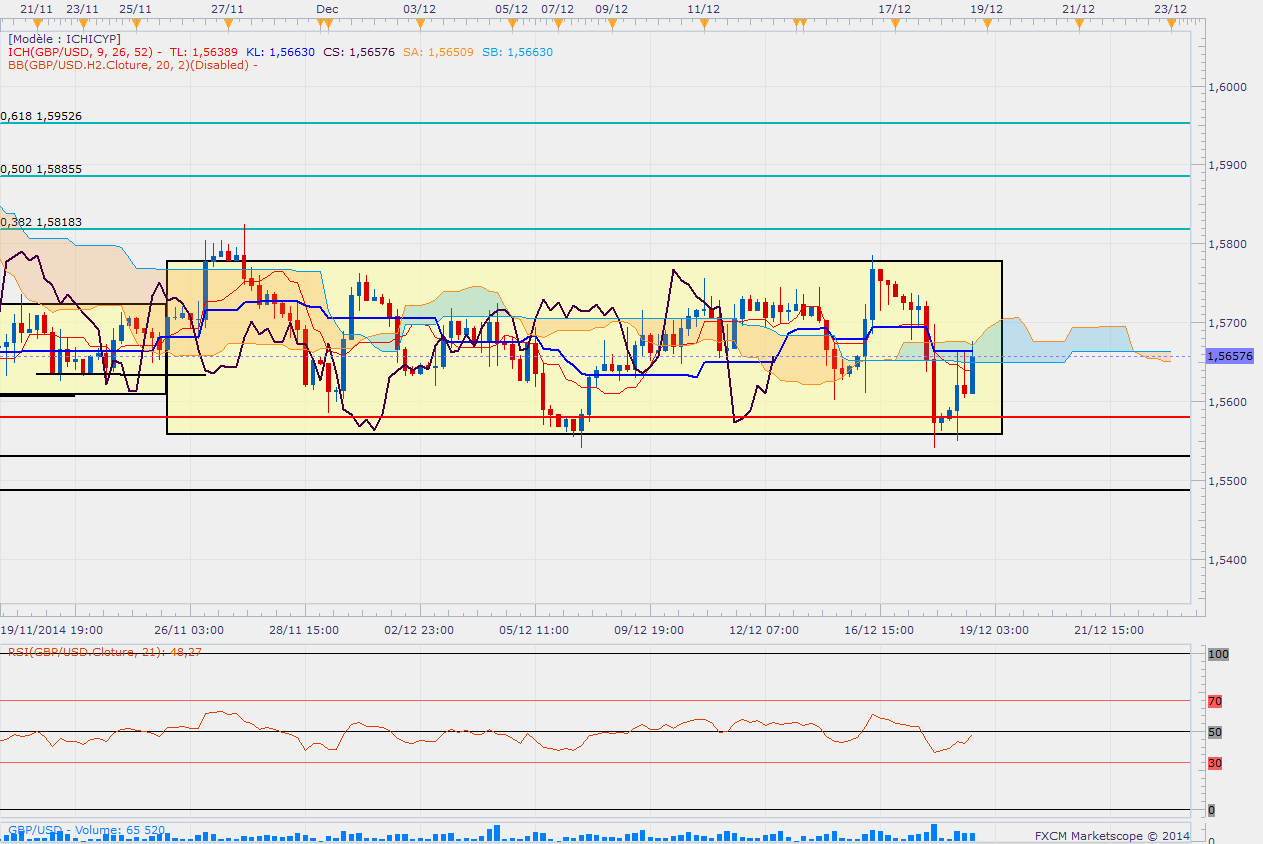The height and width of the screenshot is (844, 1263).
Task: Click the CS: 1,56576 value
Action: tap(358, 52)
